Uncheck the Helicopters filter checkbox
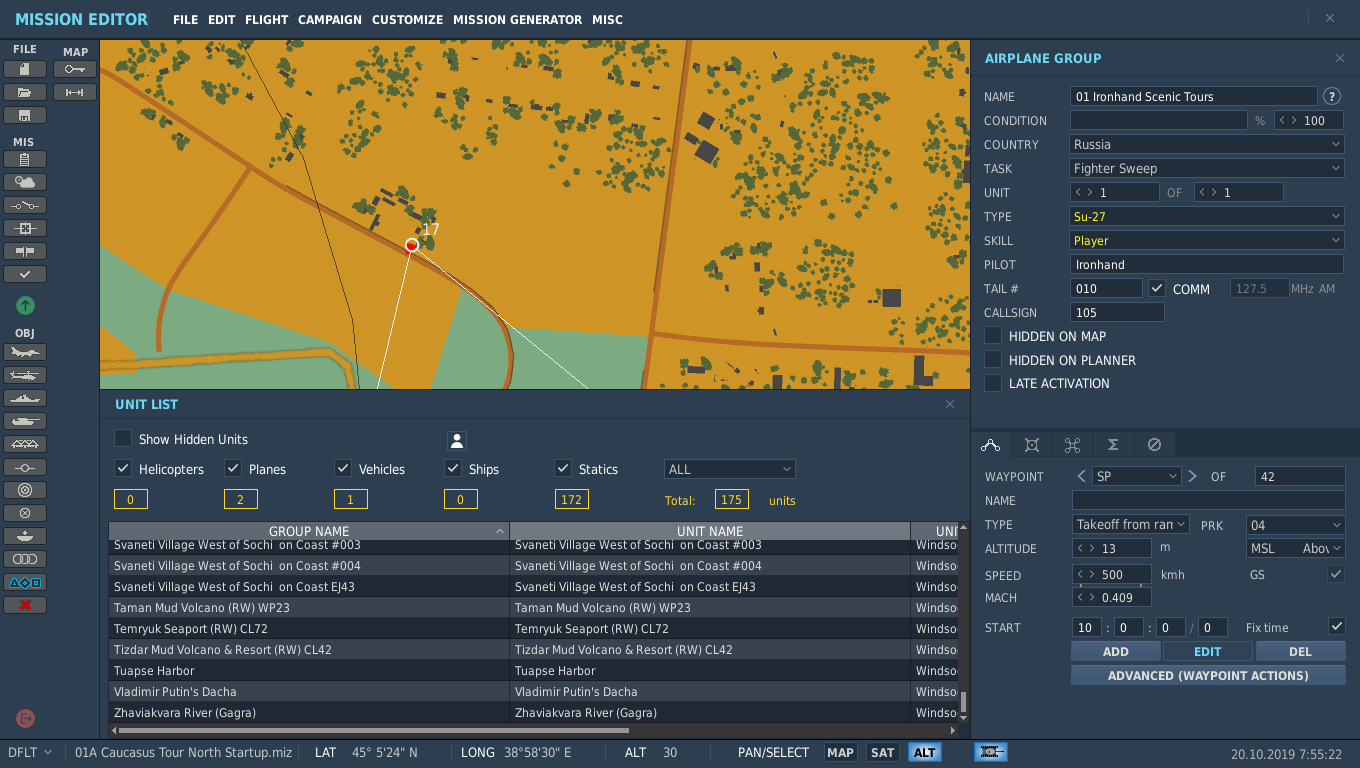The height and width of the screenshot is (768, 1360). click(123, 468)
